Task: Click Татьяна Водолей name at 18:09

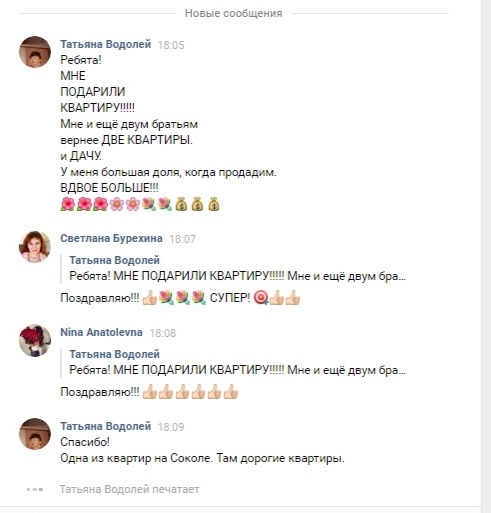Action: click(x=106, y=426)
